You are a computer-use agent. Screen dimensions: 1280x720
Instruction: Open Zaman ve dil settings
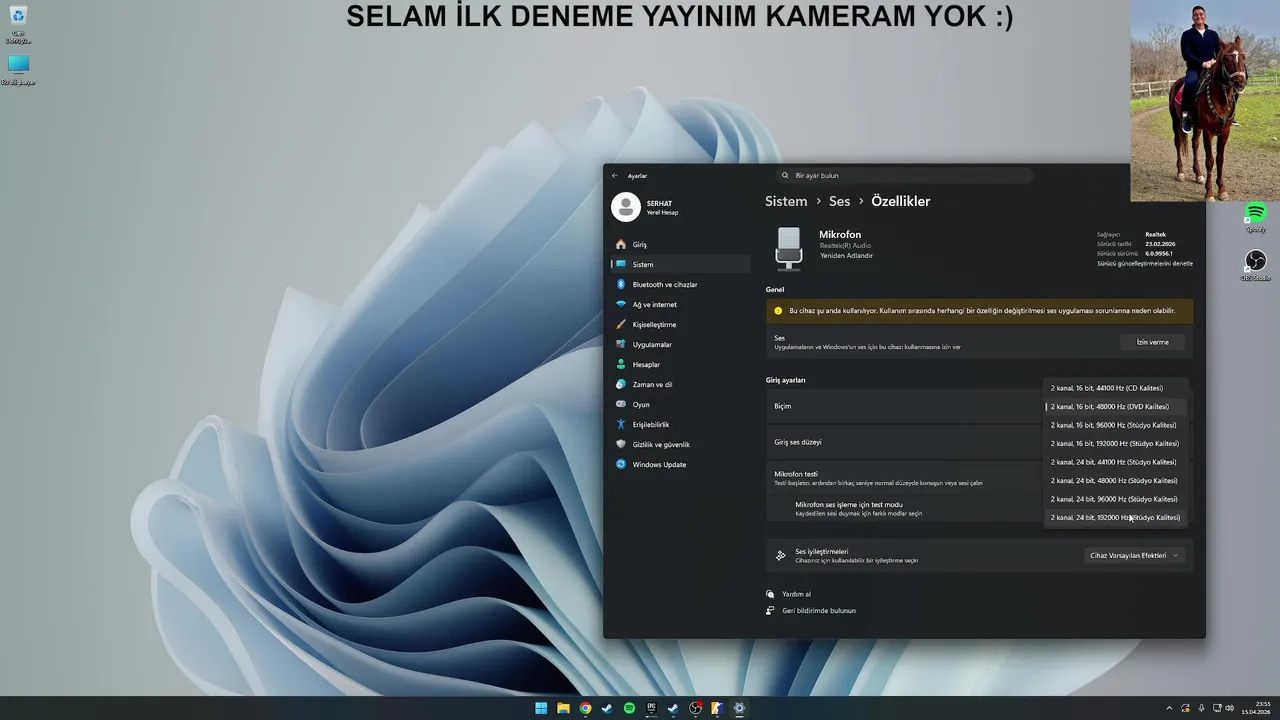680,384
